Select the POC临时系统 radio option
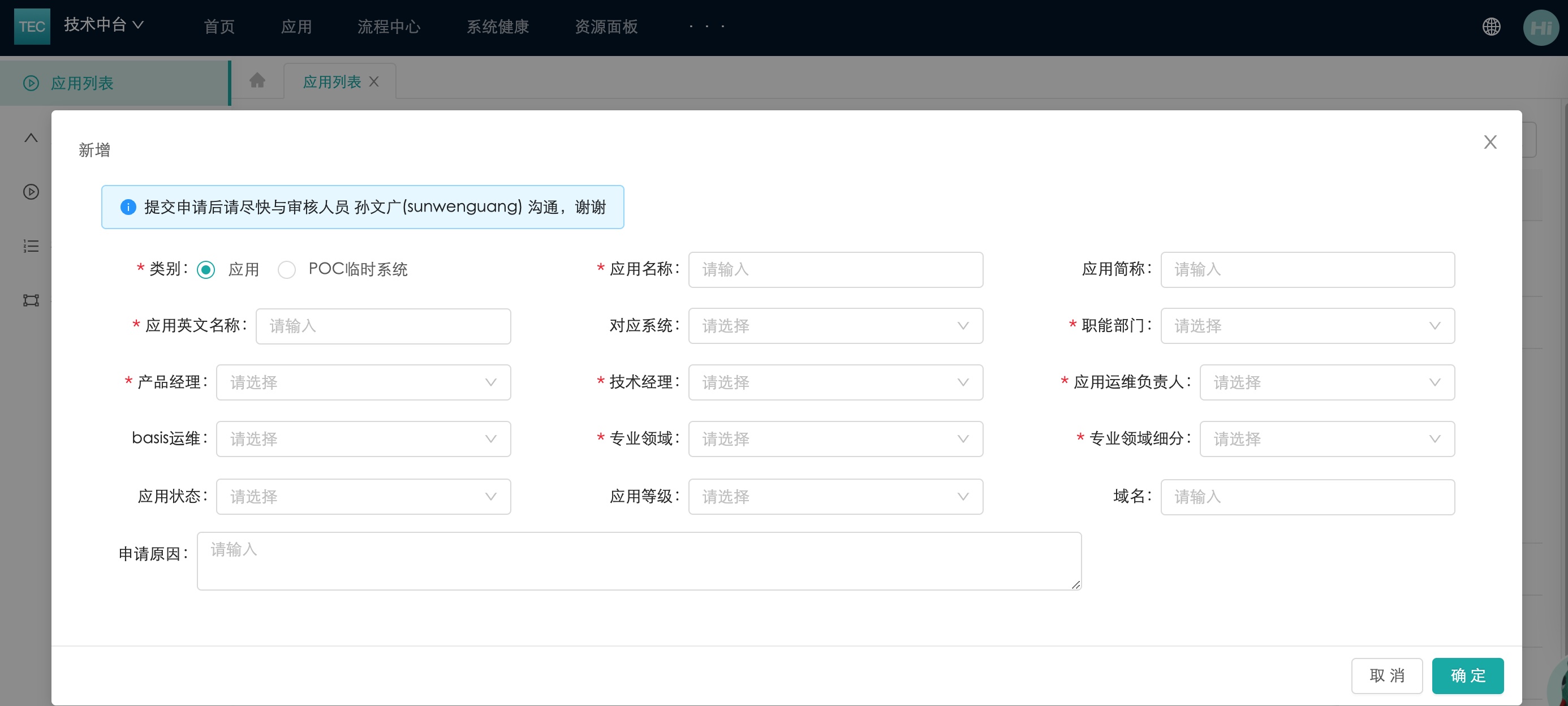Image resolution: width=1568 pixels, height=706 pixels. click(x=287, y=269)
